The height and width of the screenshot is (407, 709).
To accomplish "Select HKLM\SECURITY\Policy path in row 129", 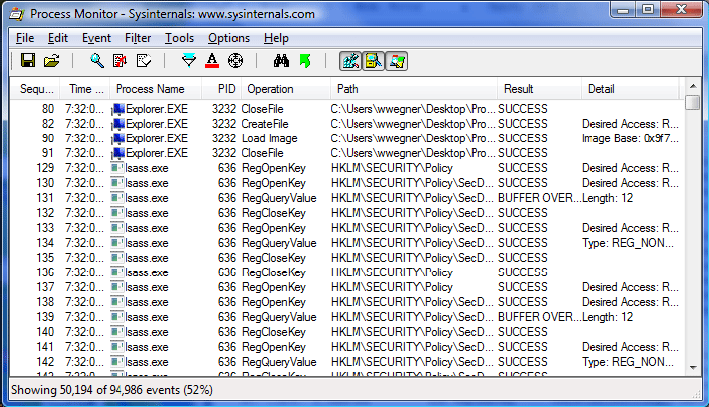I will (x=392, y=168).
